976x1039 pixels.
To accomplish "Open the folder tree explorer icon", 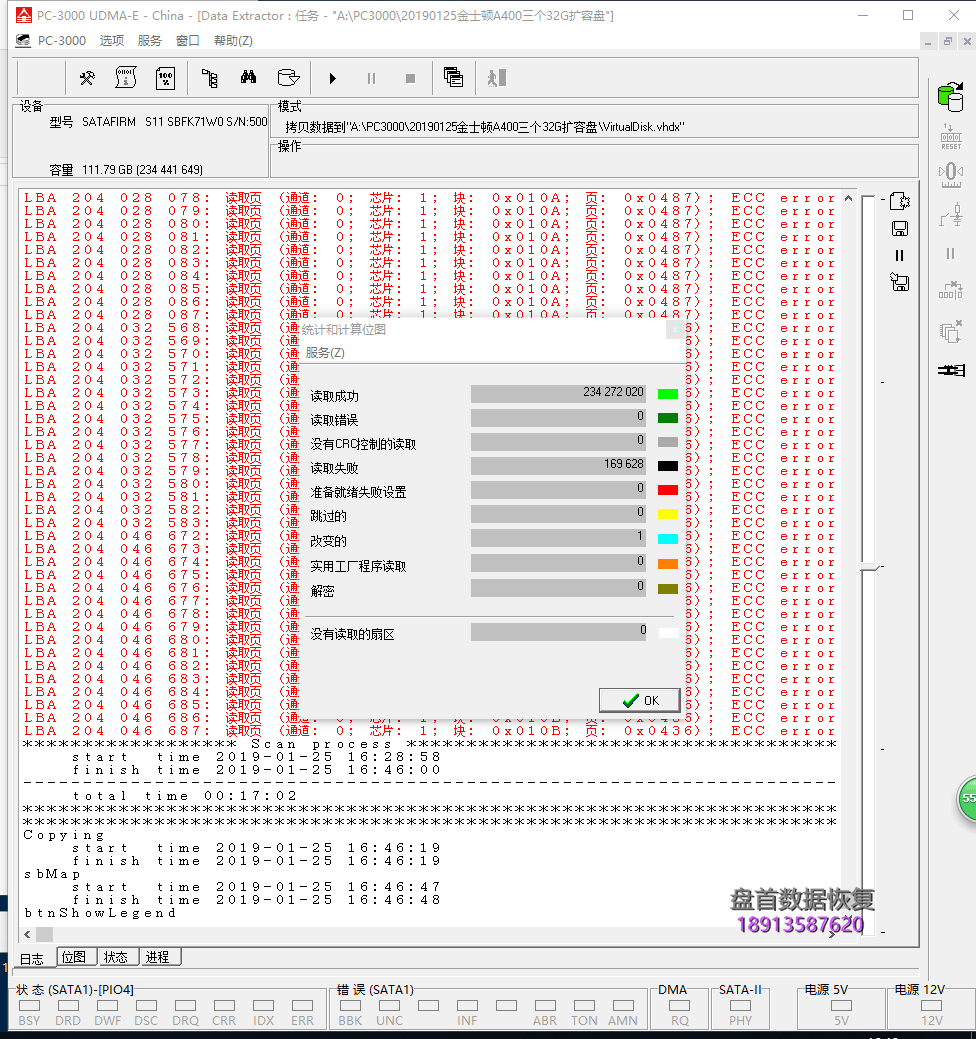I will coord(209,78).
